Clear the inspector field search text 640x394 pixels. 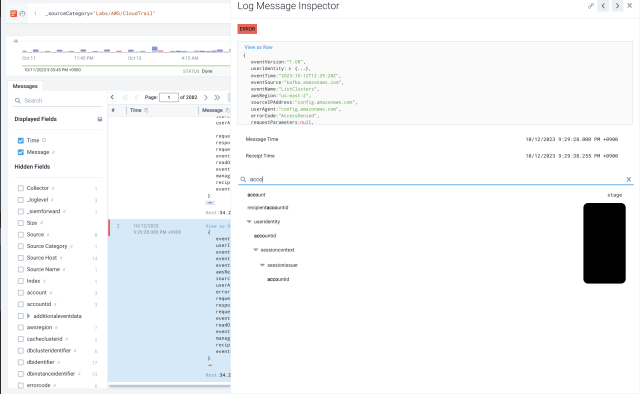(x=629, y=179)
